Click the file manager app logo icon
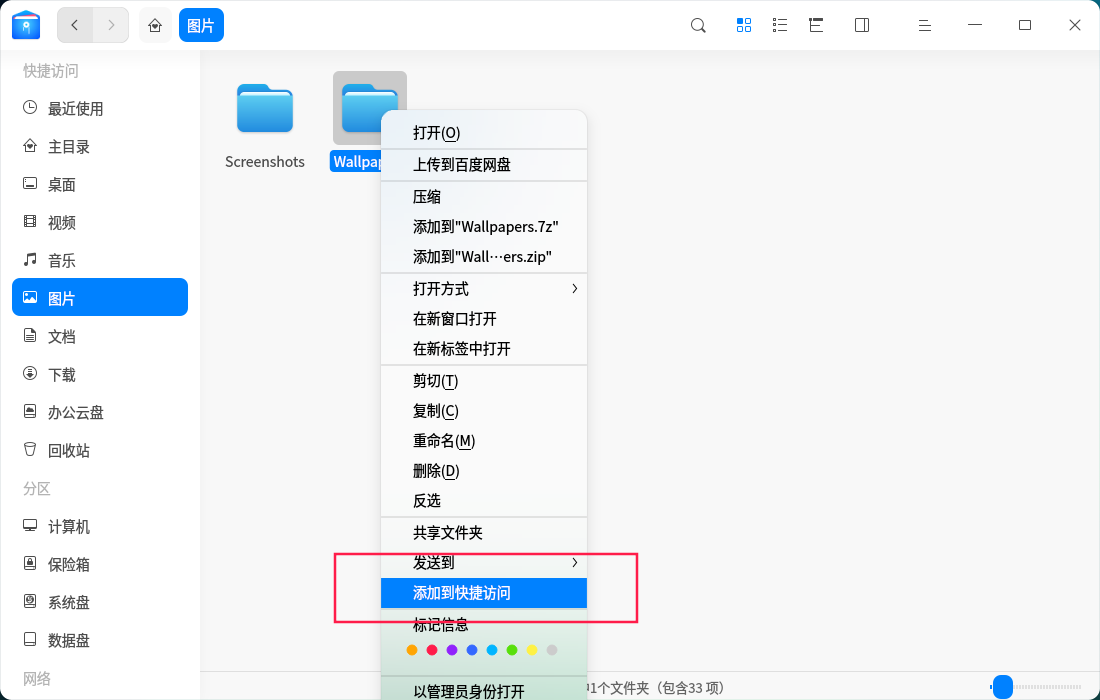 tap(27, 25)
